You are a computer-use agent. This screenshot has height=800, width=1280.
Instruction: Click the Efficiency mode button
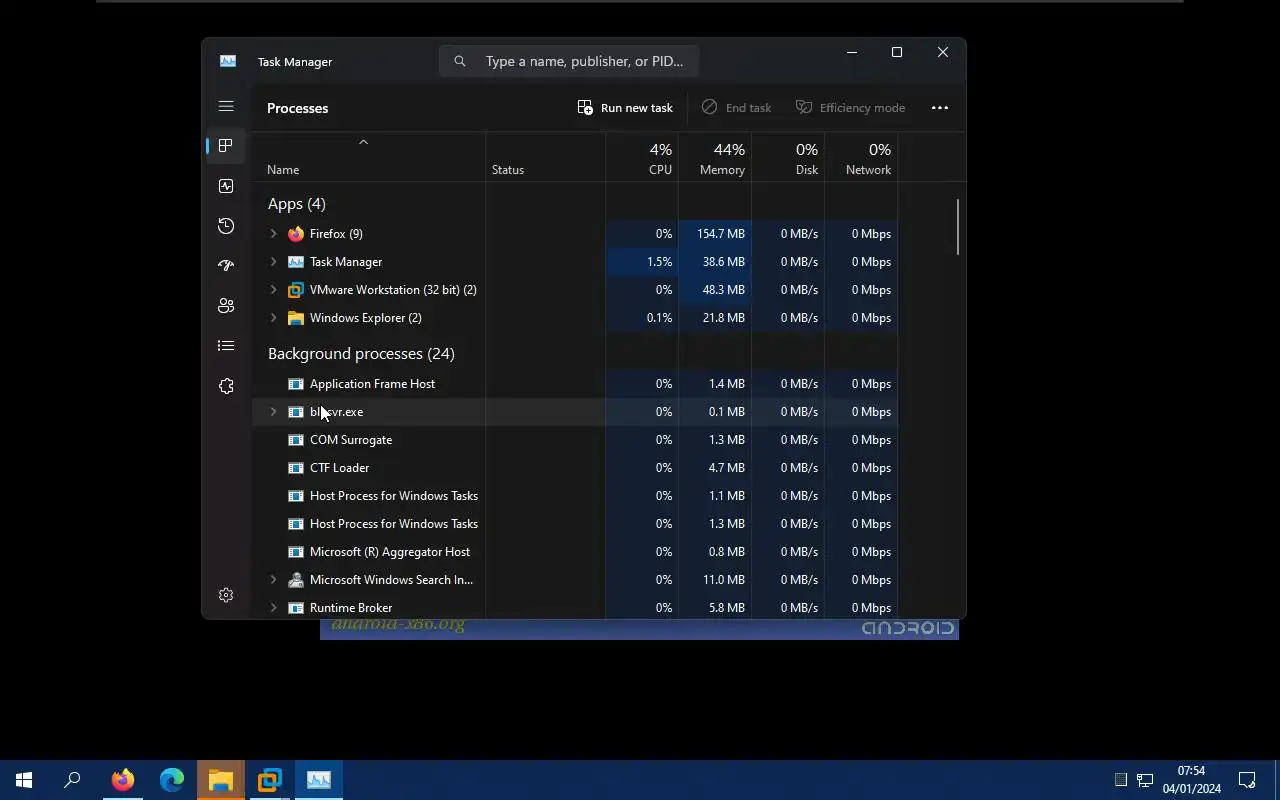coord(851,108)
